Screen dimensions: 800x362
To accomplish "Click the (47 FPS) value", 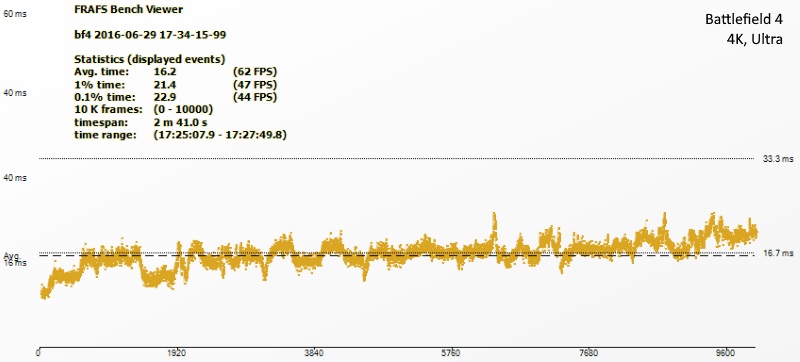I will (254, 85).
